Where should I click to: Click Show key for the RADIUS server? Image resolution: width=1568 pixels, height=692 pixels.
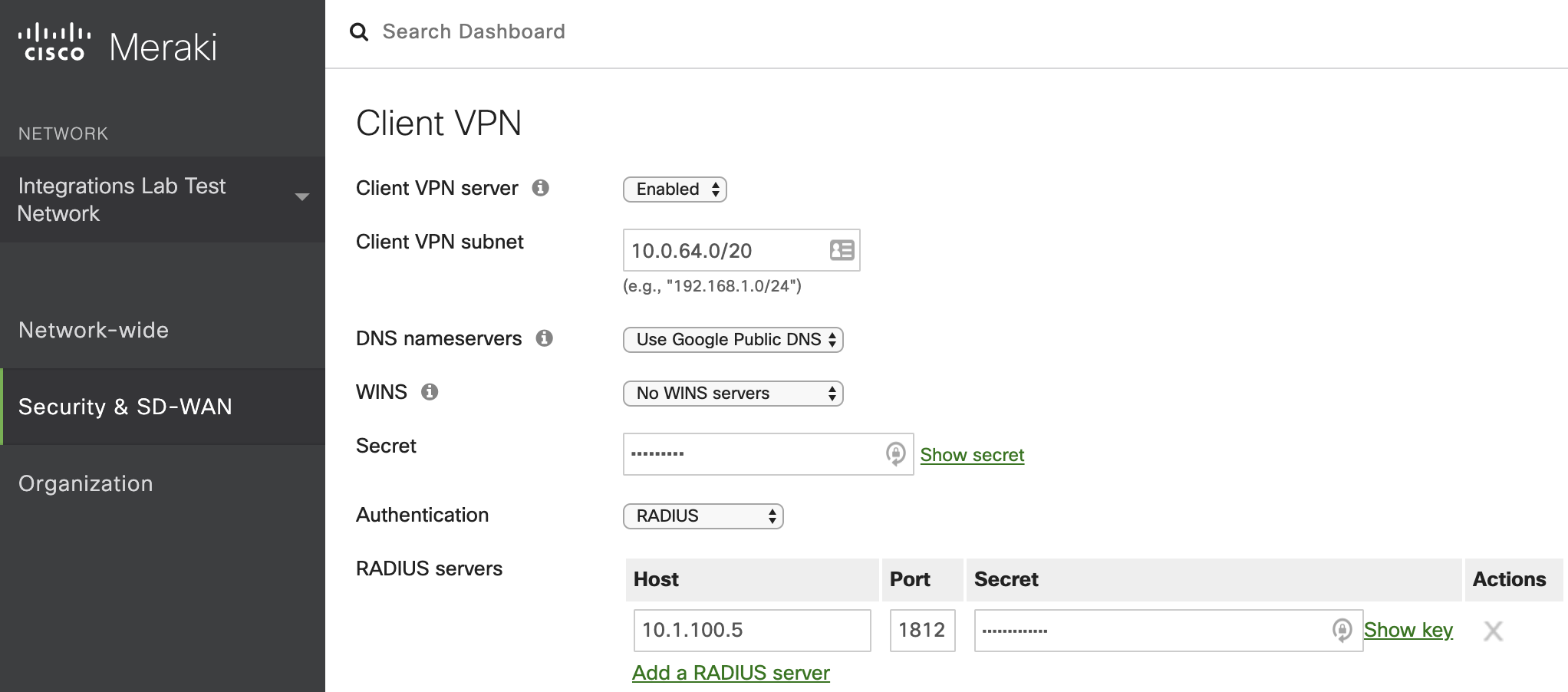click(x=1408, y=629)
